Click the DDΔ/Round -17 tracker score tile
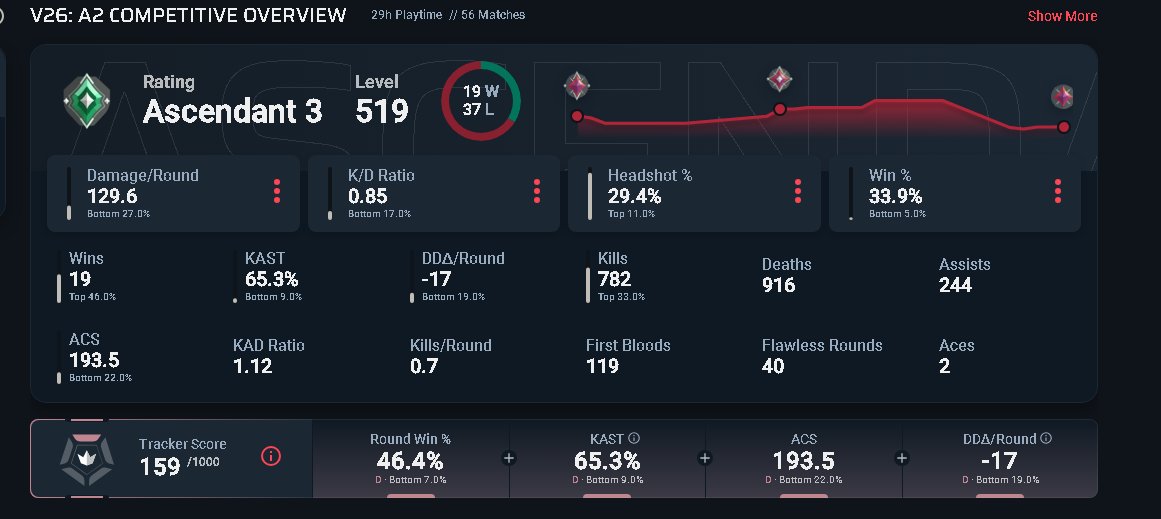Screen dimensions: 1161x519 coord(1000,459)
